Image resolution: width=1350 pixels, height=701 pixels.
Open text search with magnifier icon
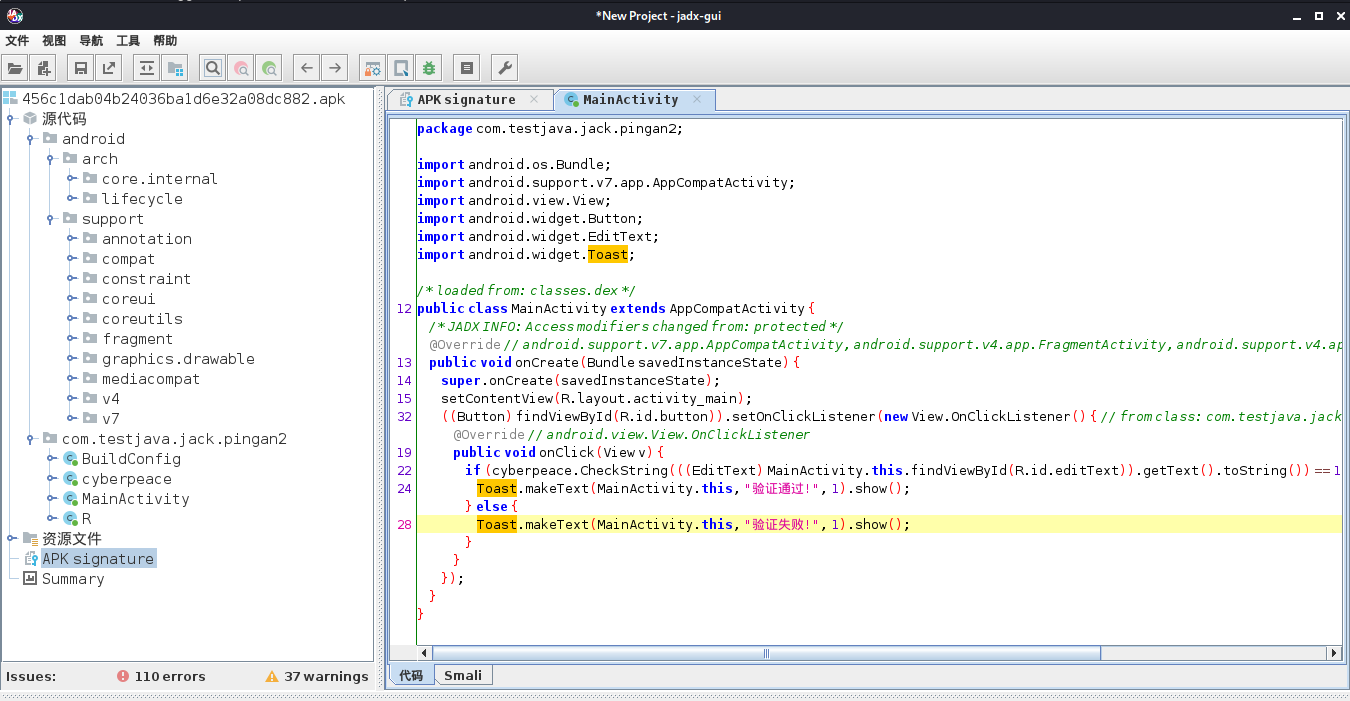[x=212, y=68]
